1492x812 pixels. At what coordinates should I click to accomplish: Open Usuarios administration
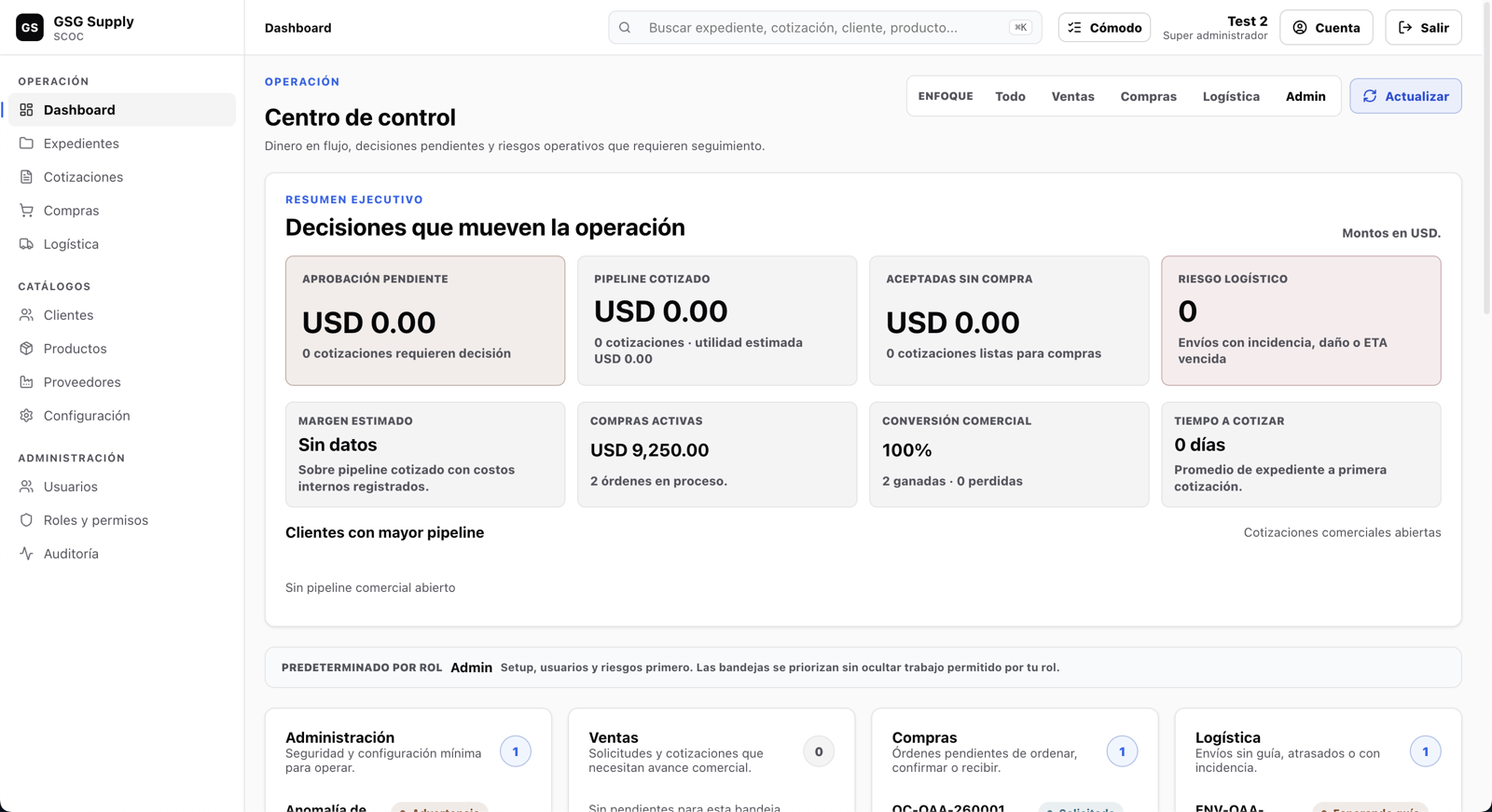click(122, 487)
